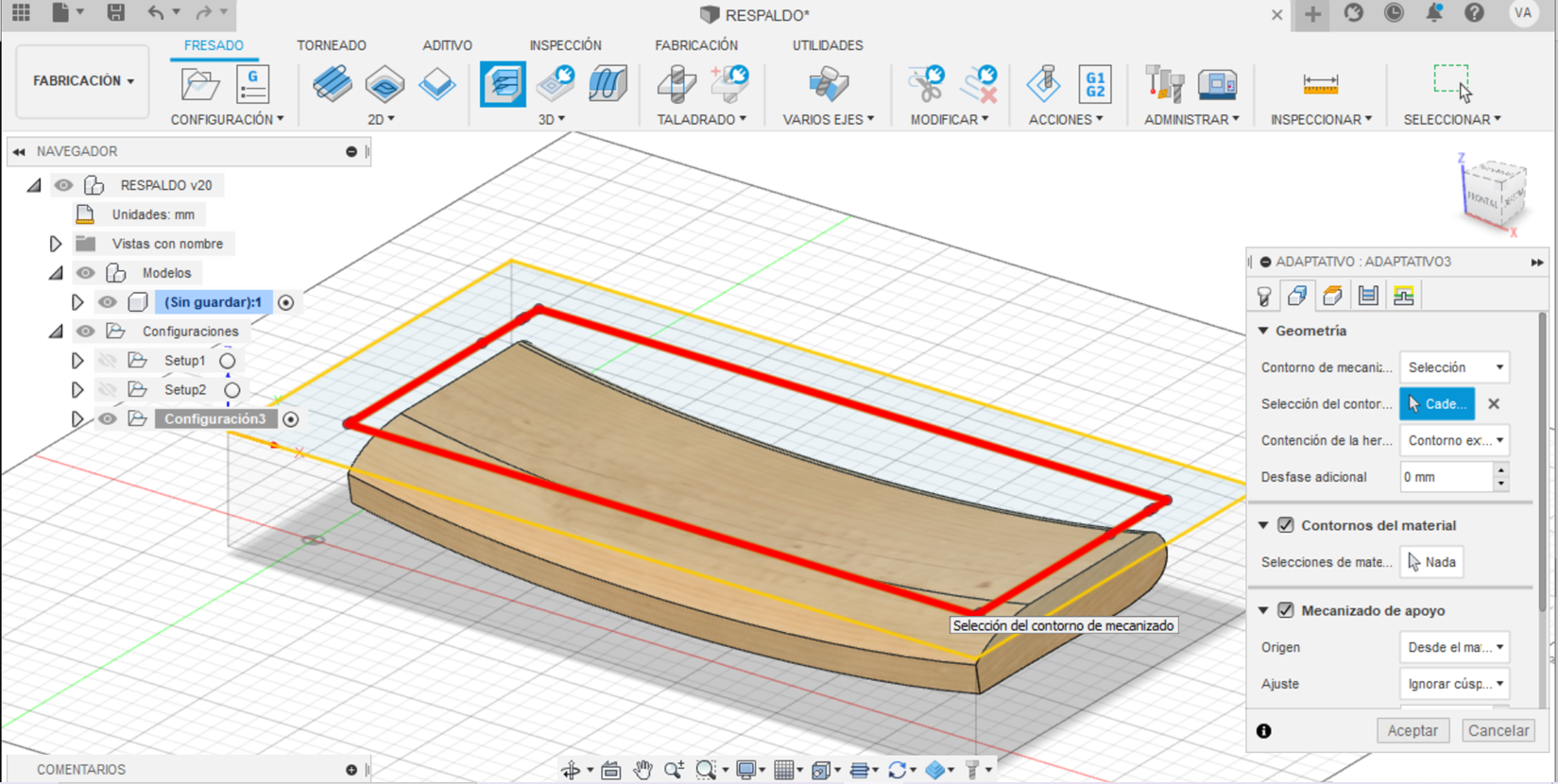Click the Cadena selection button

tap(1437, 403)
